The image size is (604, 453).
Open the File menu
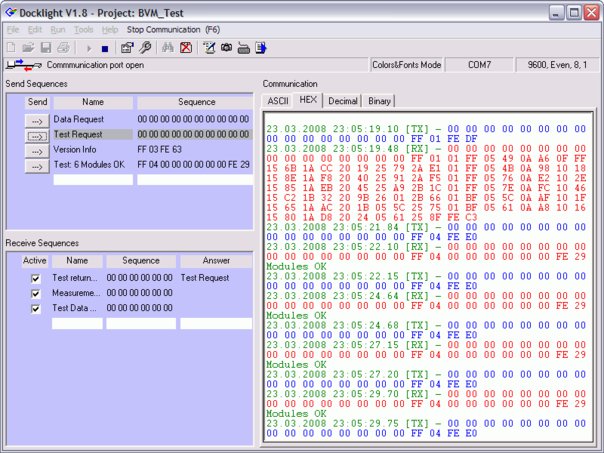(13, 30)
